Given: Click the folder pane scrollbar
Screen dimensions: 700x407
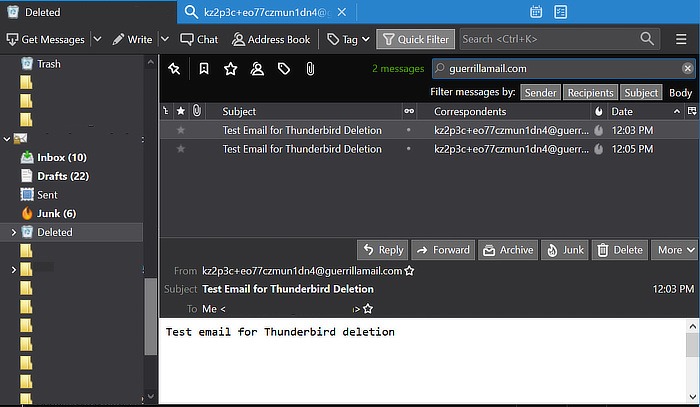Looking at the screenshot, I should (x=150, y=316).
